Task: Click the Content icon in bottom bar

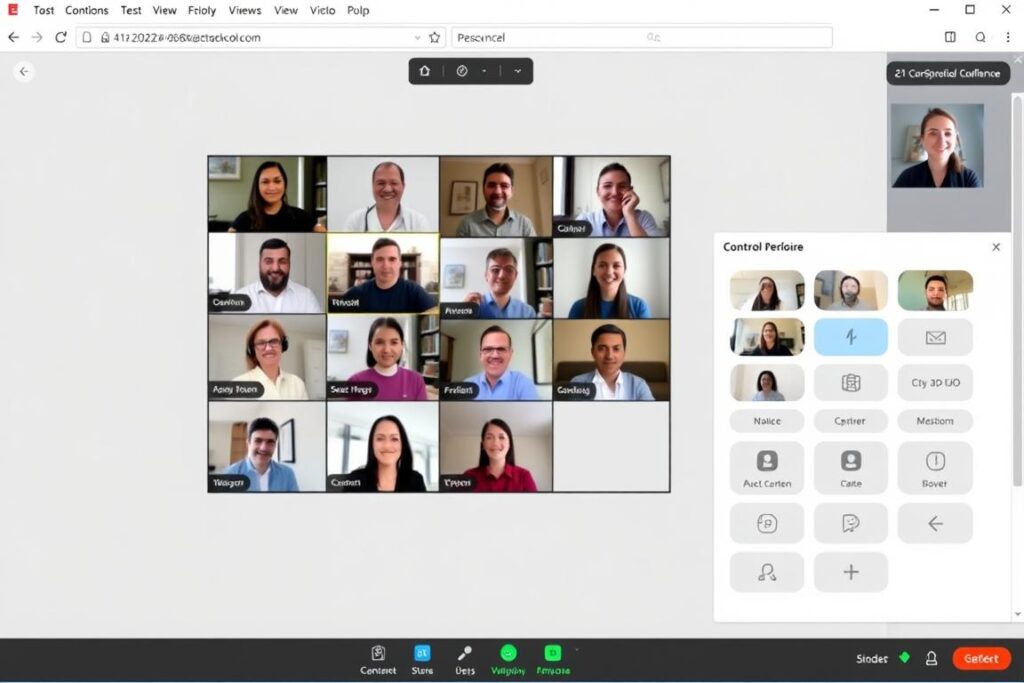Action: [x=378, y=659]
